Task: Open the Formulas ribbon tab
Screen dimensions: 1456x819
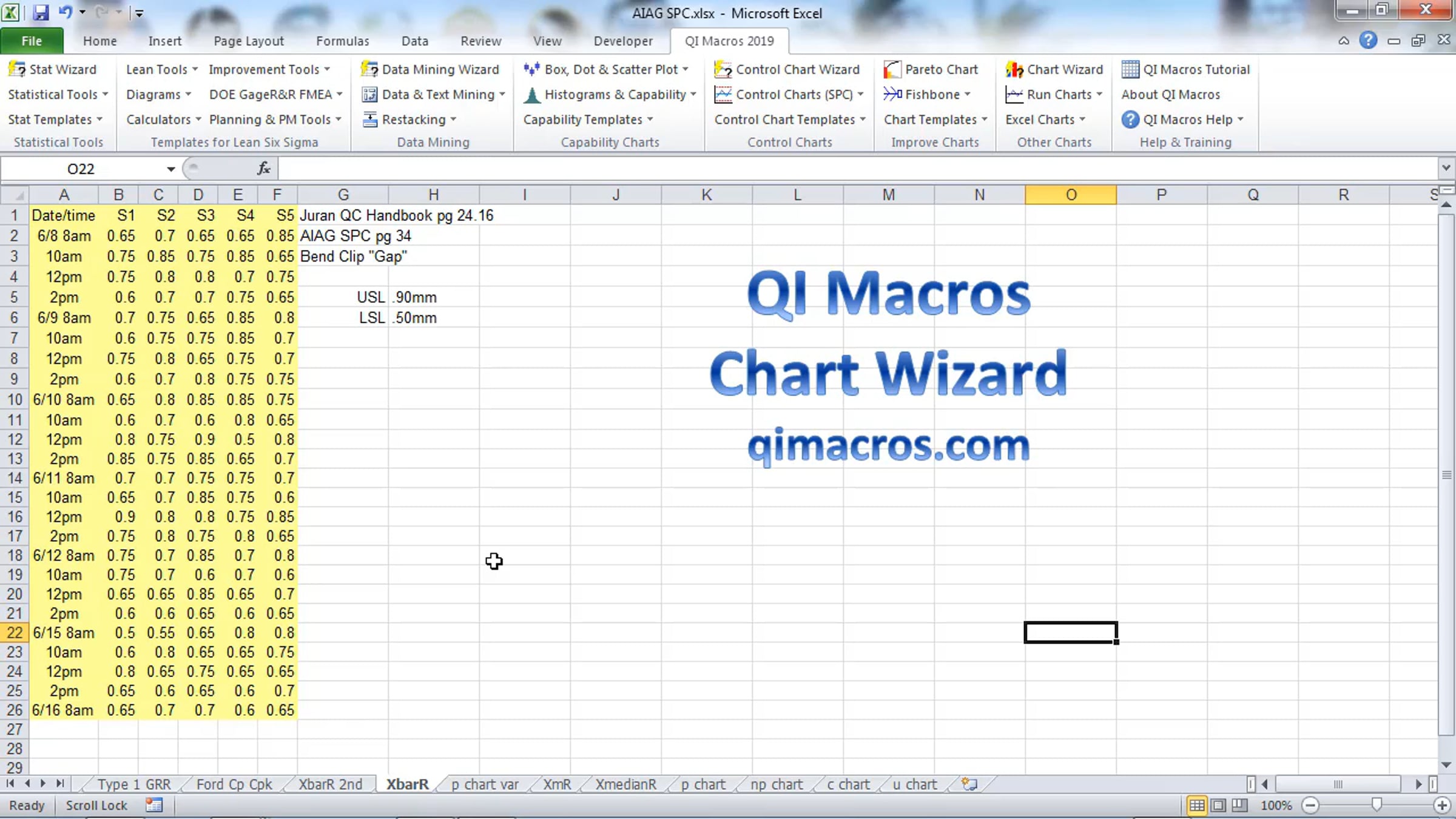Action: (x=343, y=41)
